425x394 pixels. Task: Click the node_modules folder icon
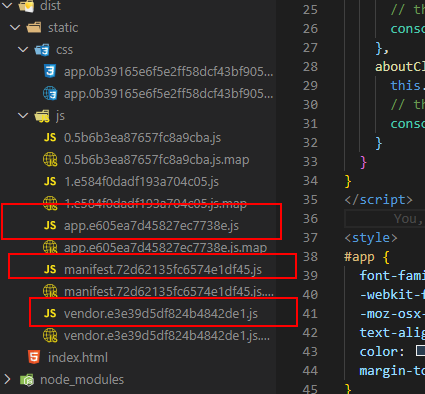point(27,380)
